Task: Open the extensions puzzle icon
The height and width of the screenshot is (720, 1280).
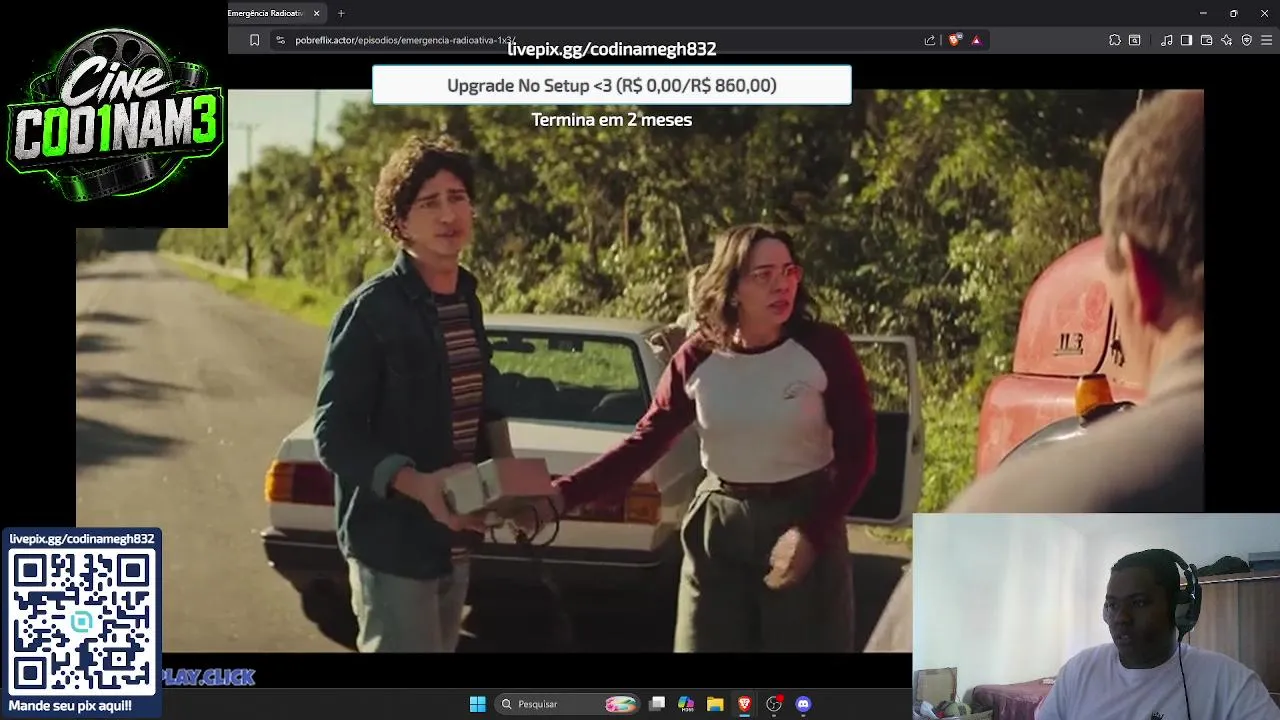Action: click(x=1115, y=40)
